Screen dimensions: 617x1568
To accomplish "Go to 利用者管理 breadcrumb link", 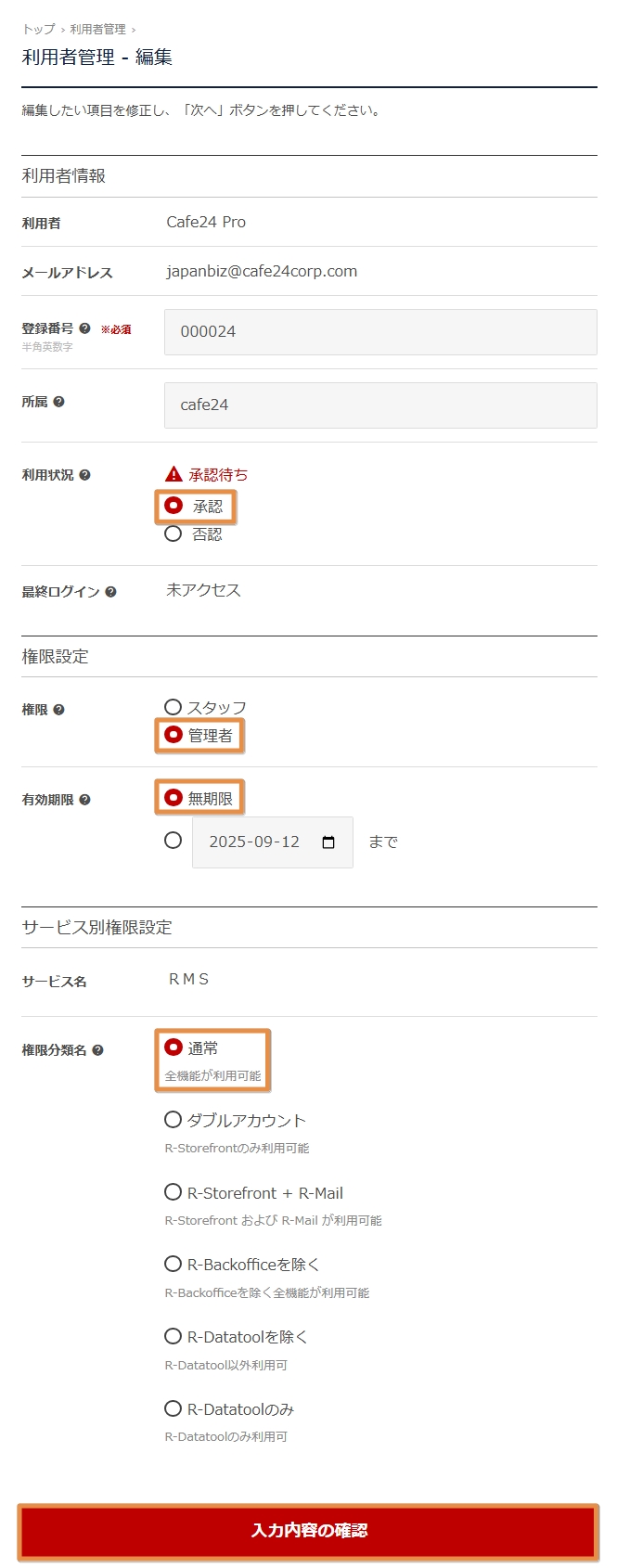I will click(97, 30).
